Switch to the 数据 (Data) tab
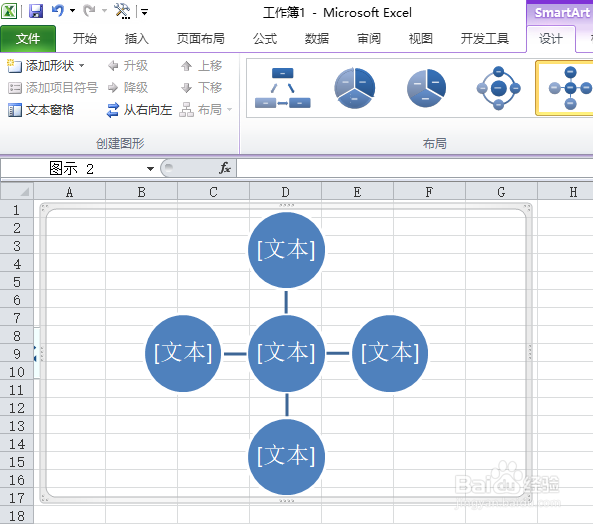The height and width of the screenshot is (524, 593). [317, 39]
